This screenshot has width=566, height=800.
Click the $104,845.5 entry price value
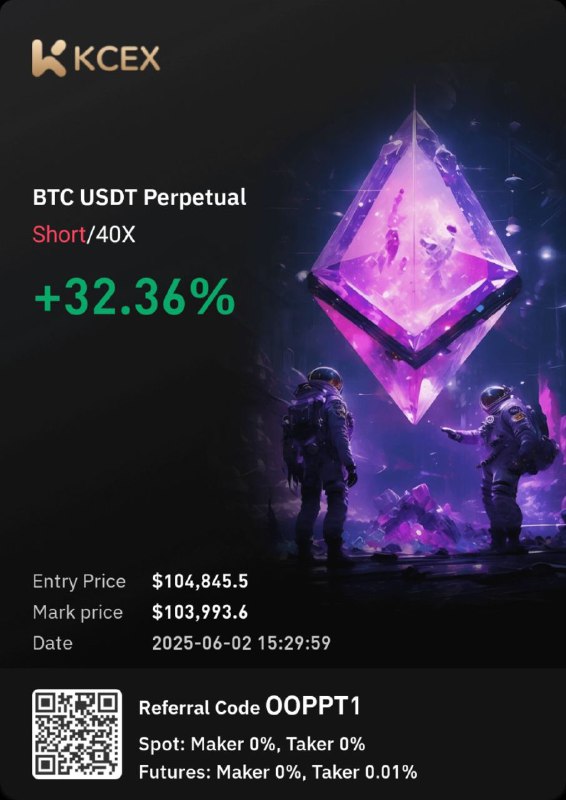pos(200,582)
